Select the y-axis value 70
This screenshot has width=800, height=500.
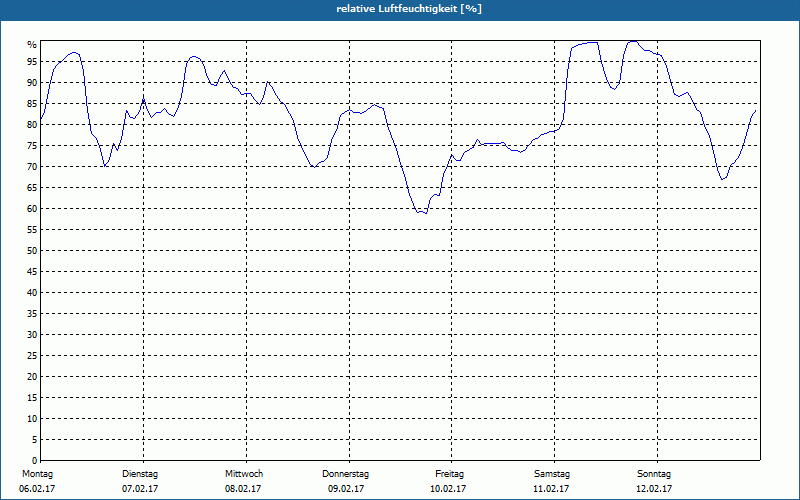pyautogui.click(x=32, y=167)
